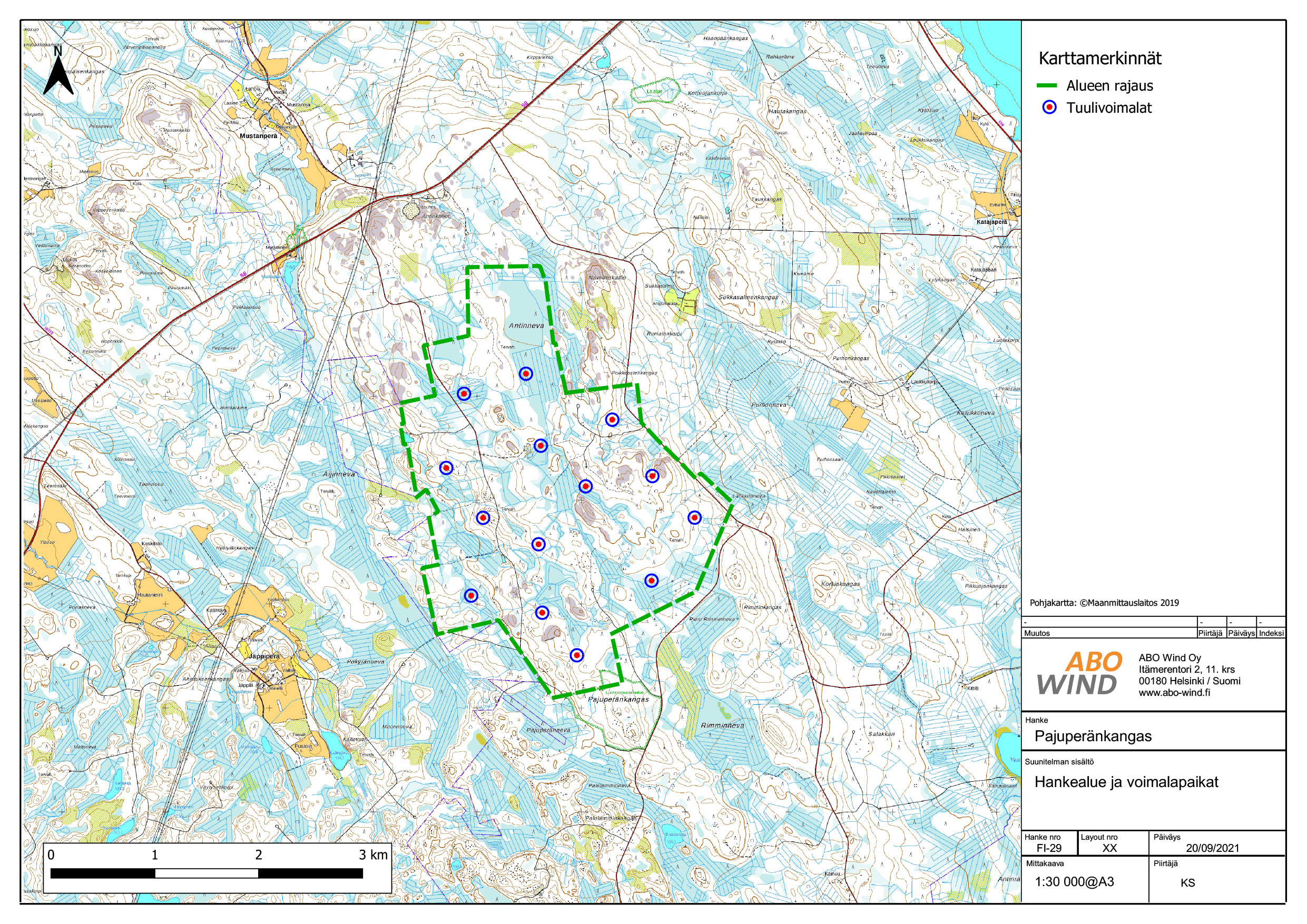The height and width of the screenshot is (924, 1307).
Task: Click the Tauskangas map label
Action: (x=767, y=200)
